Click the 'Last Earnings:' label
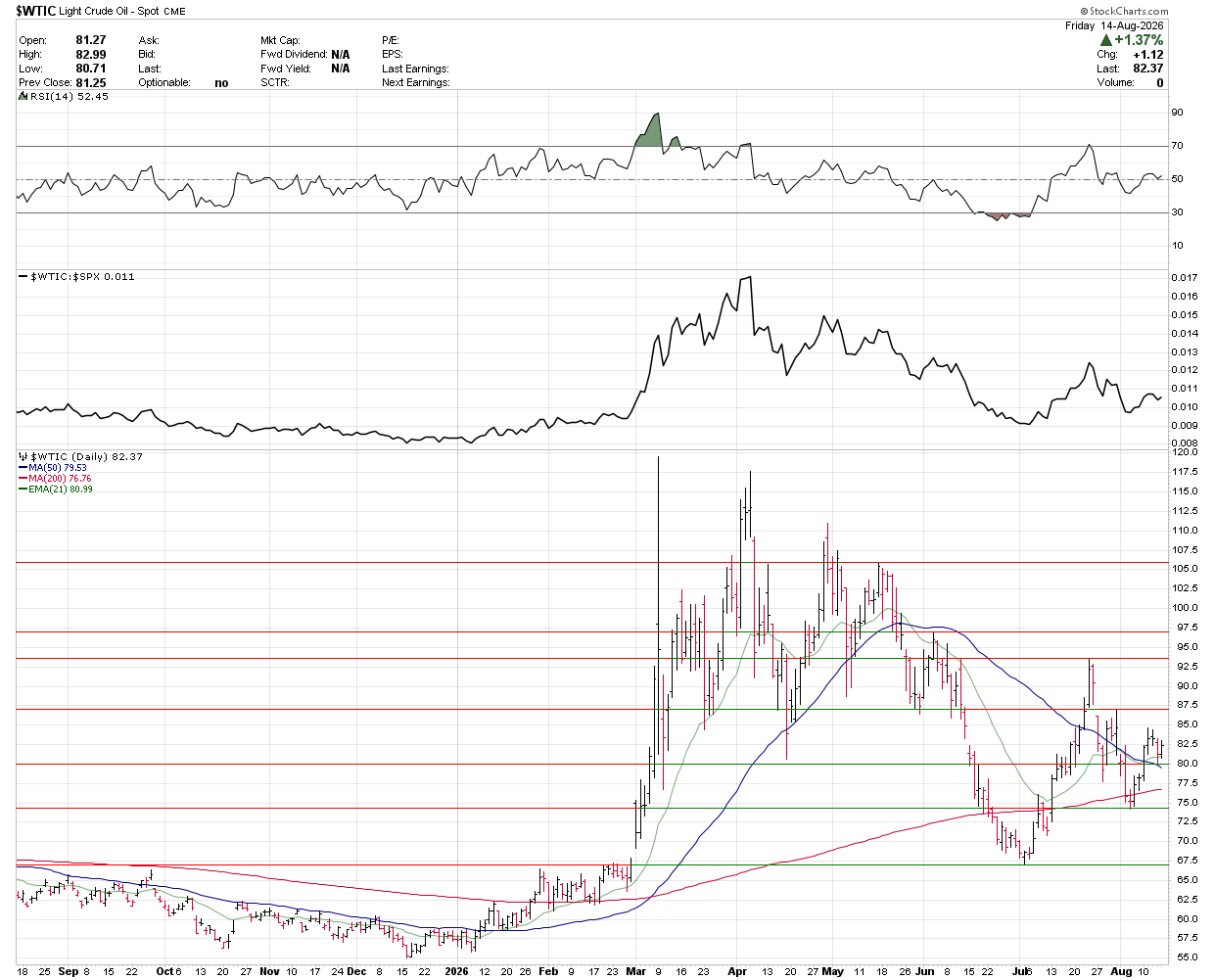The image size is (1214, 980). (415, 69)
